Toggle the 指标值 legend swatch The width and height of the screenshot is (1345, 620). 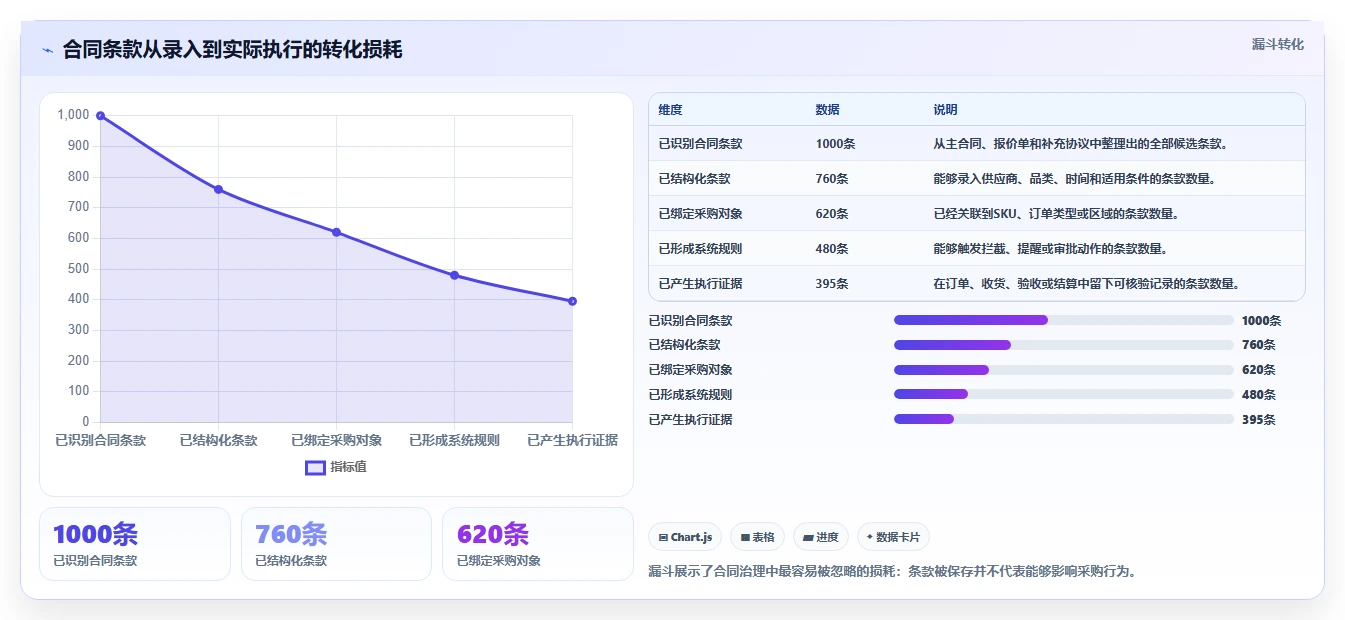[315, 467]
